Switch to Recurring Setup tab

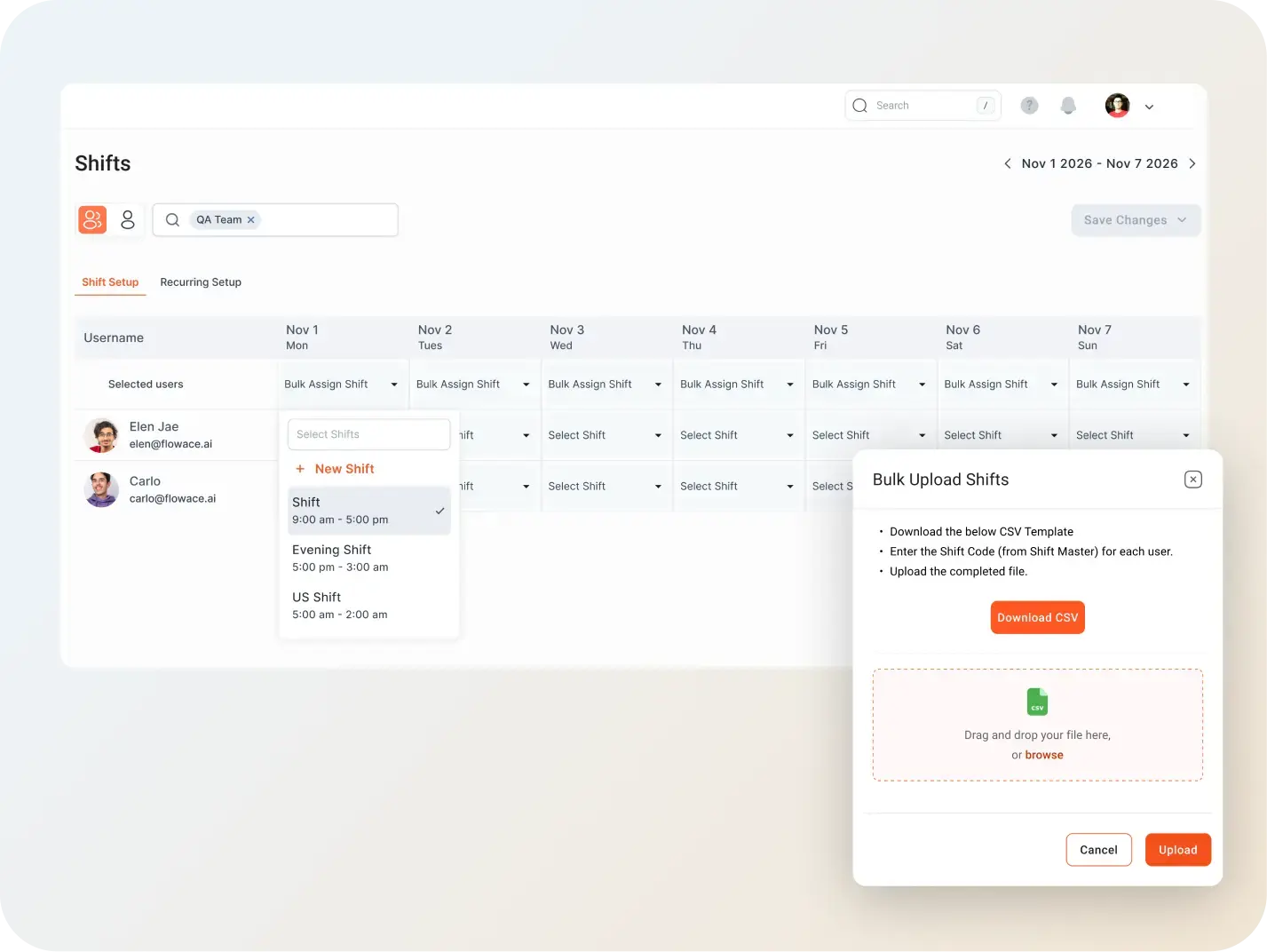click(201, 282)
